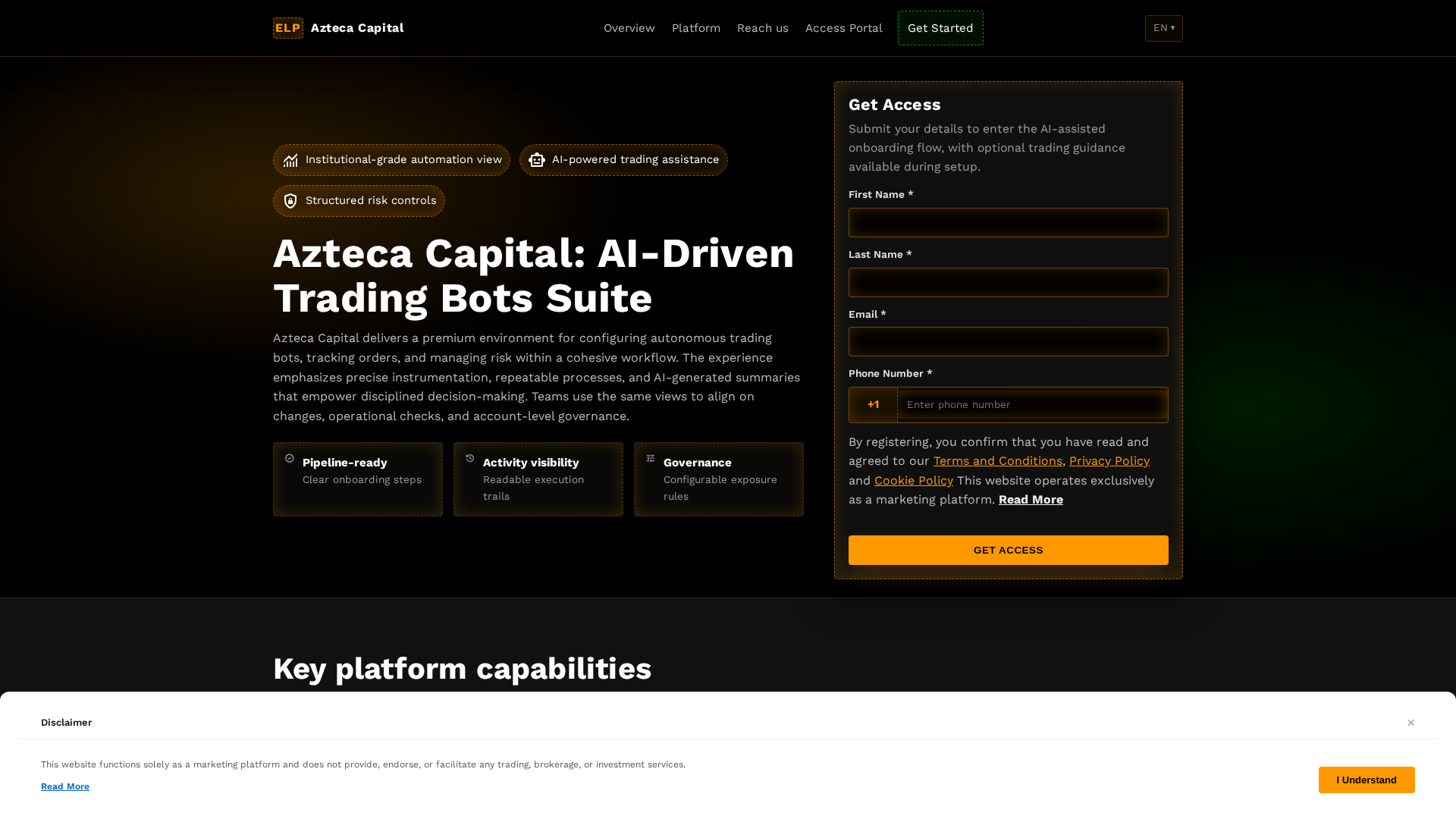Click the Get Access form heading

(895, 105)
